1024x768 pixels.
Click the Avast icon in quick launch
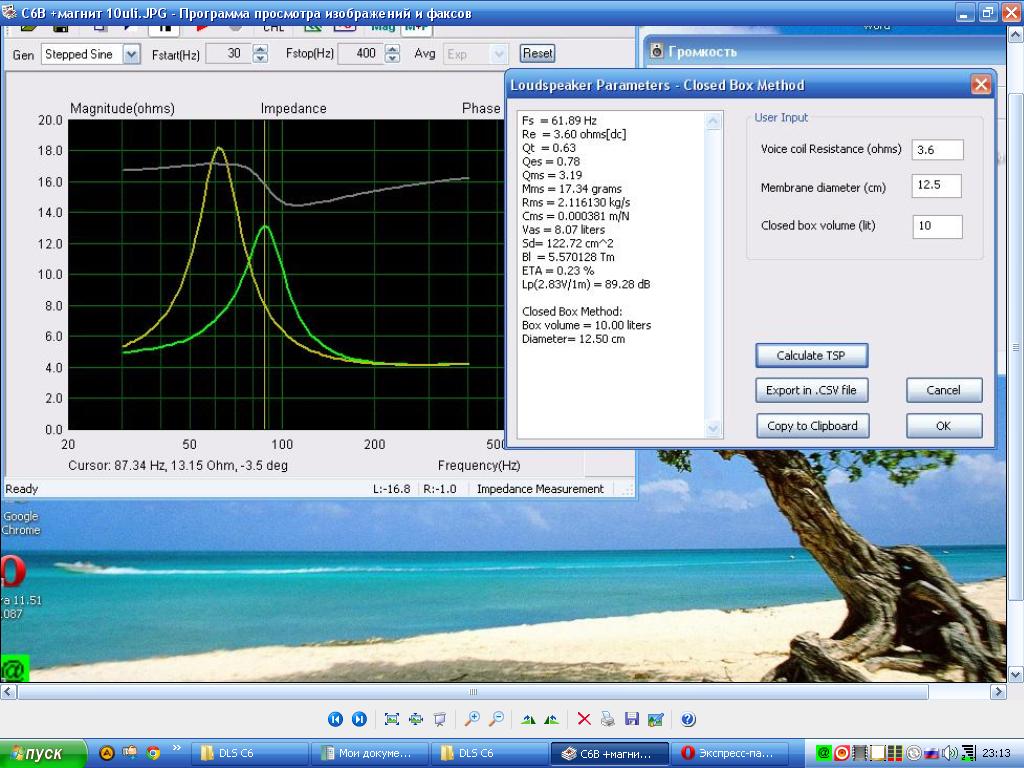tap(106, 753)
